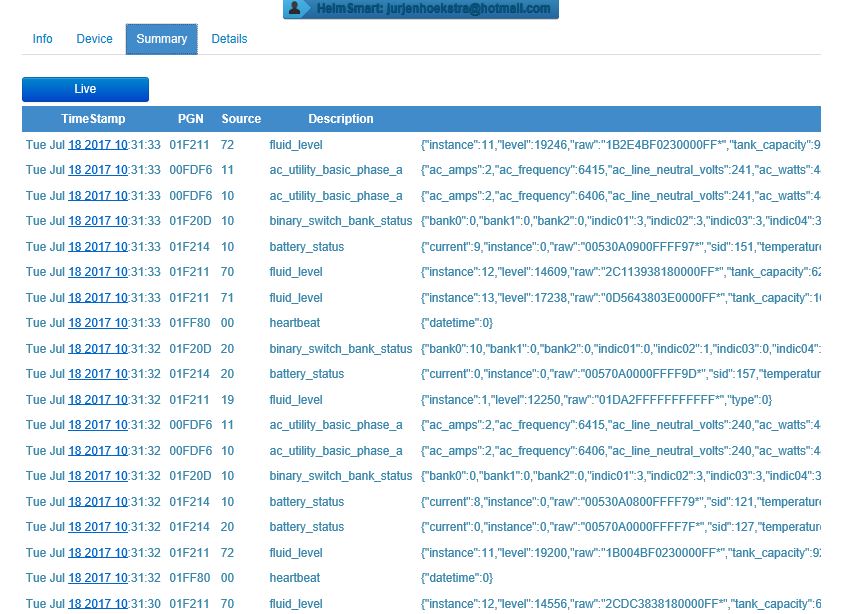Click the user profile icon in header

[296, 9]
